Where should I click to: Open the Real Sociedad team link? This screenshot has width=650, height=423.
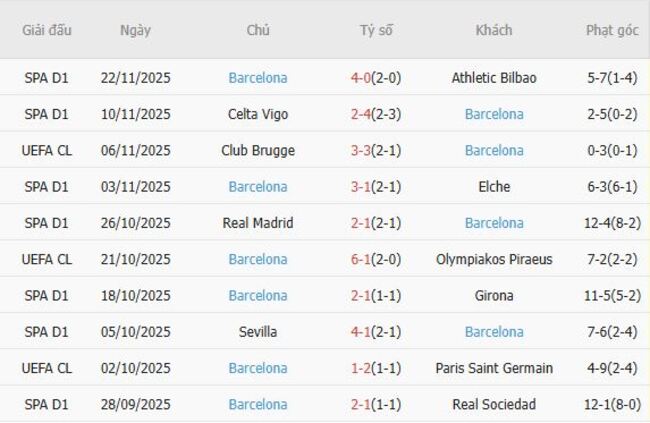pos(494,405)
